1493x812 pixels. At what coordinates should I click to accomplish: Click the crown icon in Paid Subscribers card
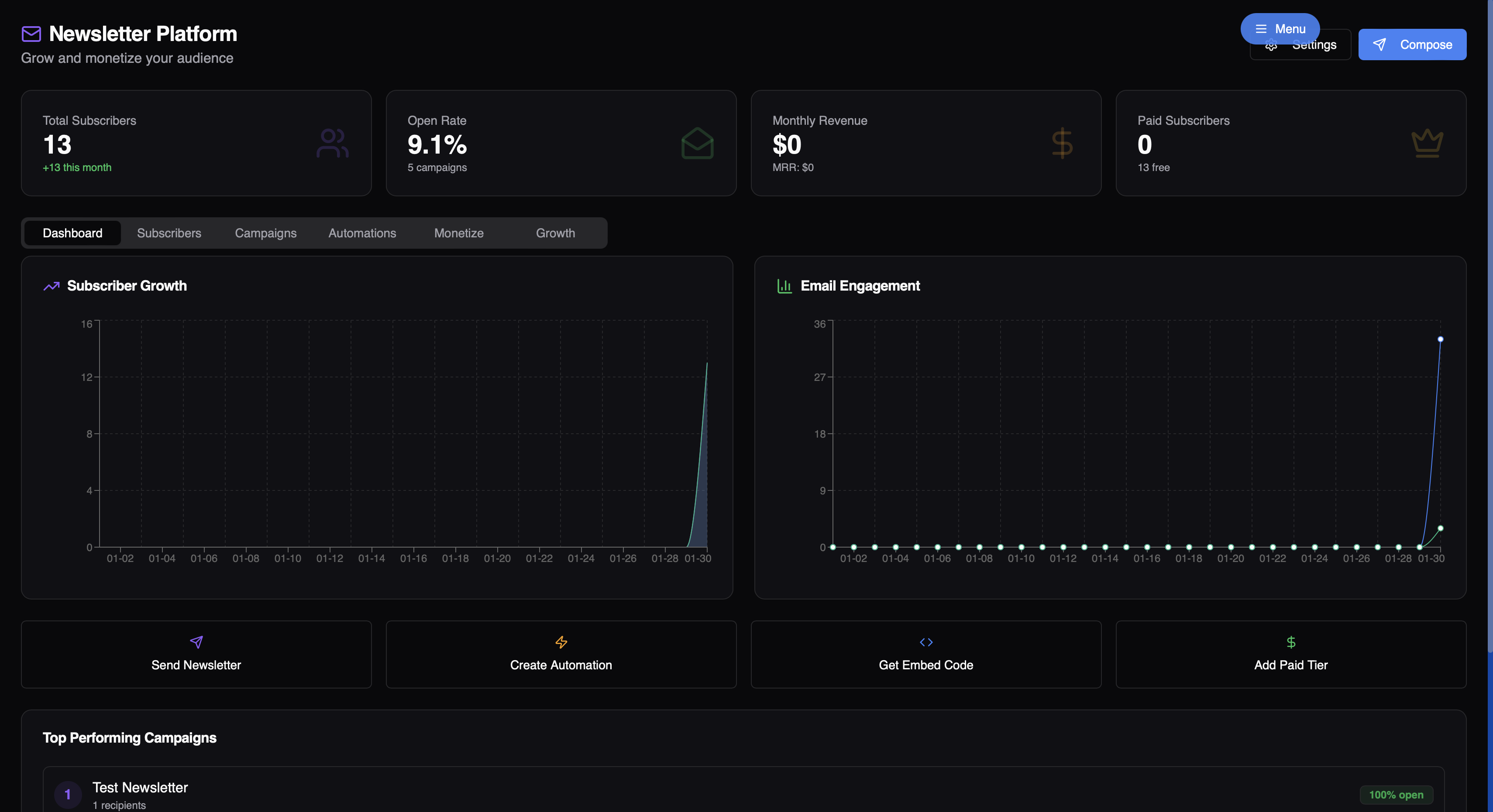point(1427,143)
